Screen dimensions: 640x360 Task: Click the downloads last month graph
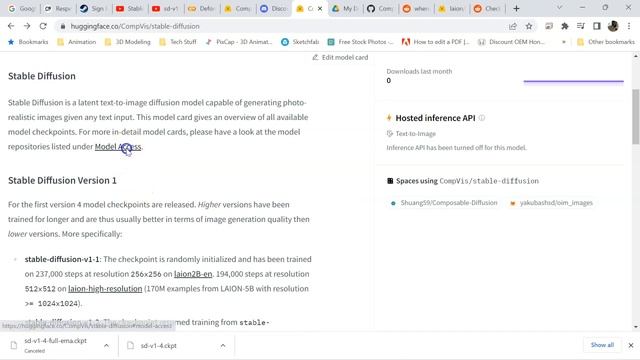point(573,81)
